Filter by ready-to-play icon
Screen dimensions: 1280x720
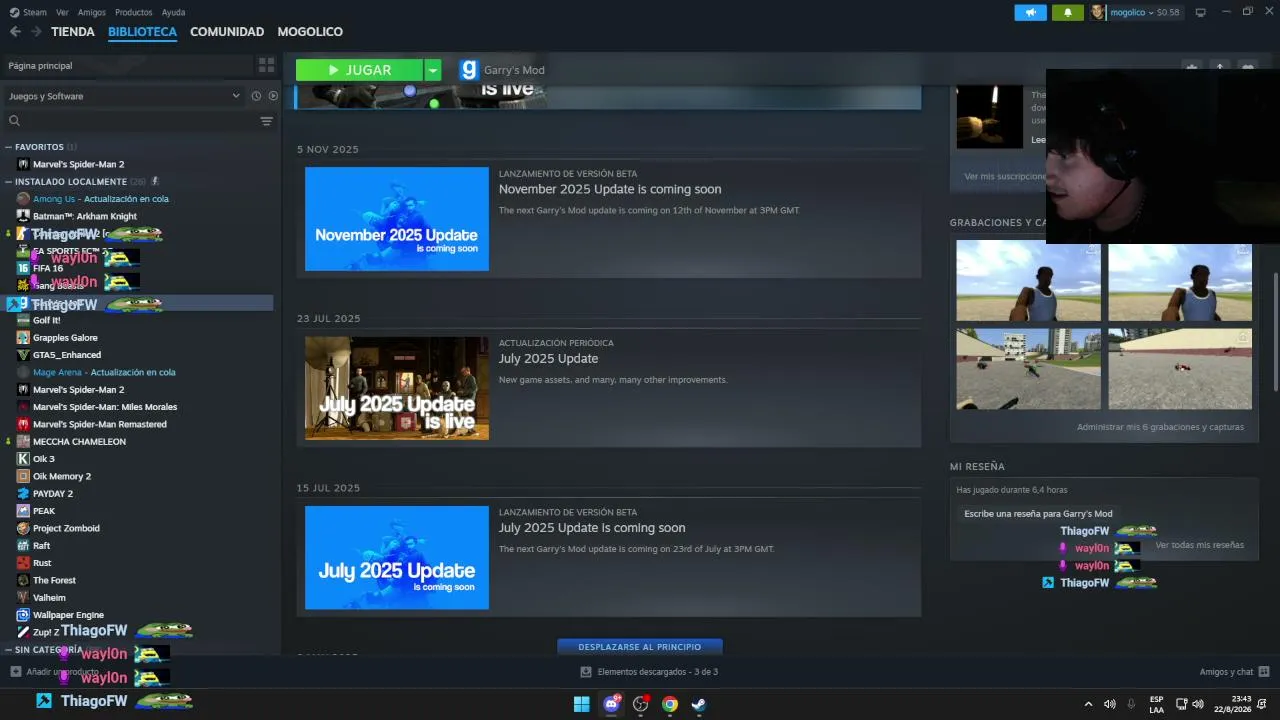pos(273,96)
